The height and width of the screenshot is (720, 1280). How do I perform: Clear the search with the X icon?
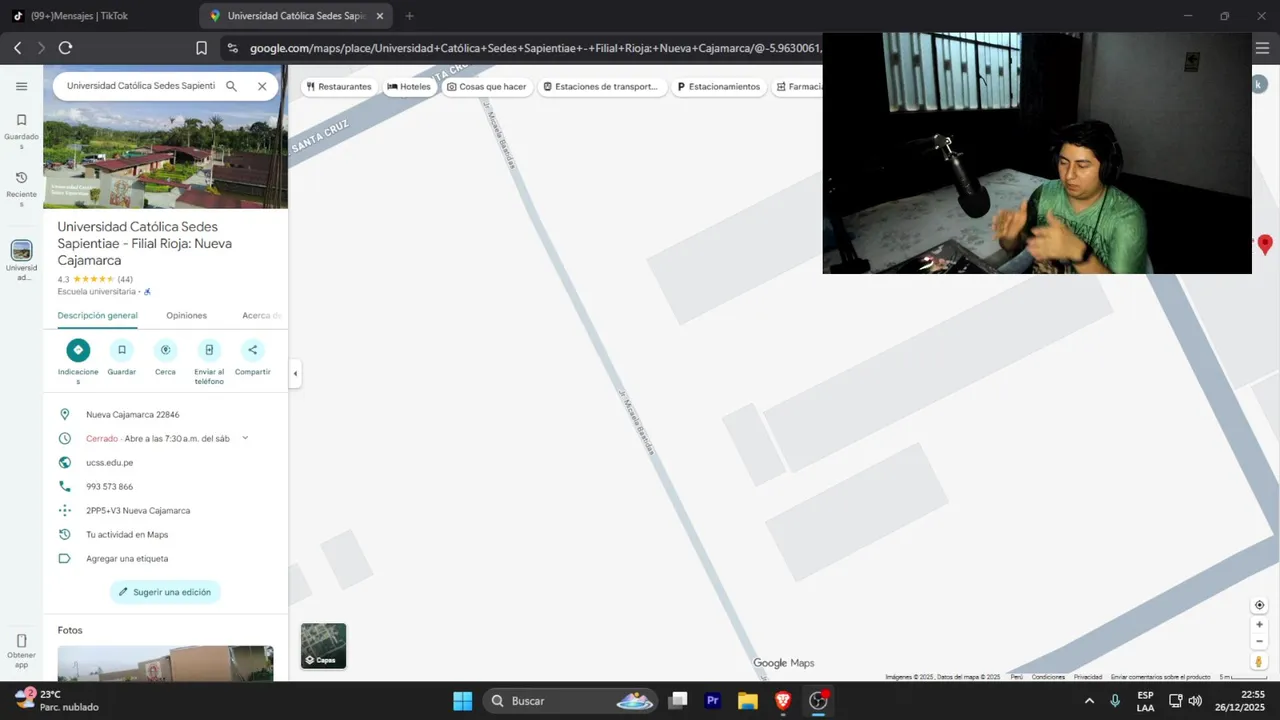tap(262, 86)
